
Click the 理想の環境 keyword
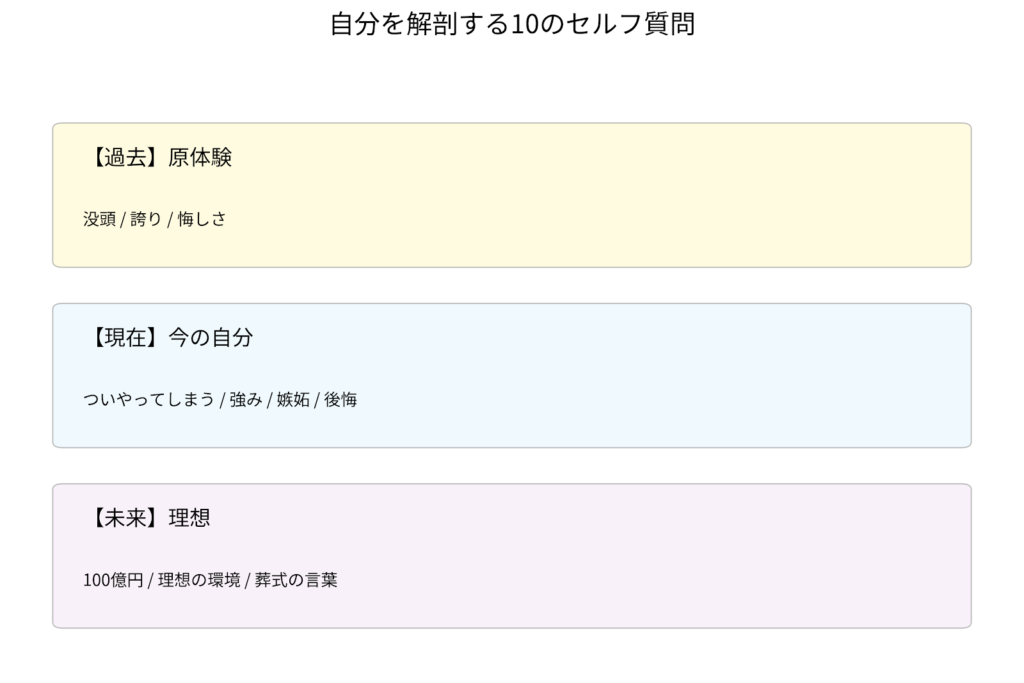point(199,580)
